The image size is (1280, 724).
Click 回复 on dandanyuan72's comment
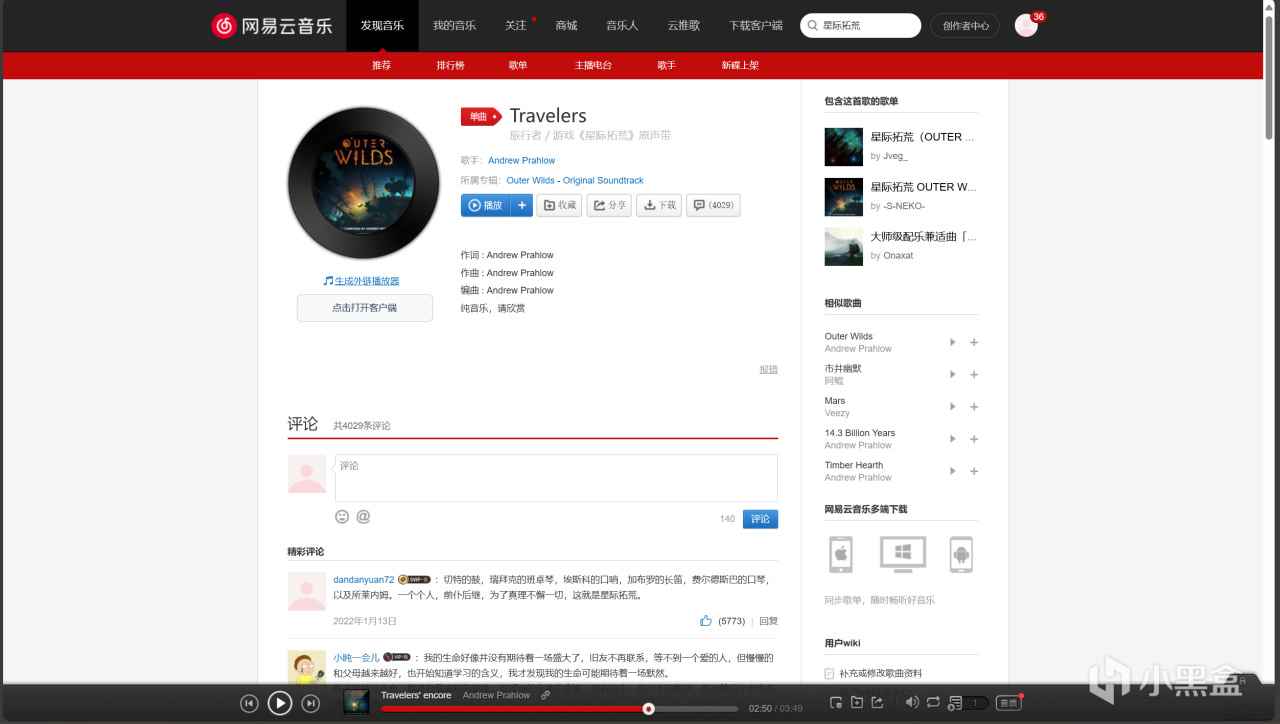(768, 621)
